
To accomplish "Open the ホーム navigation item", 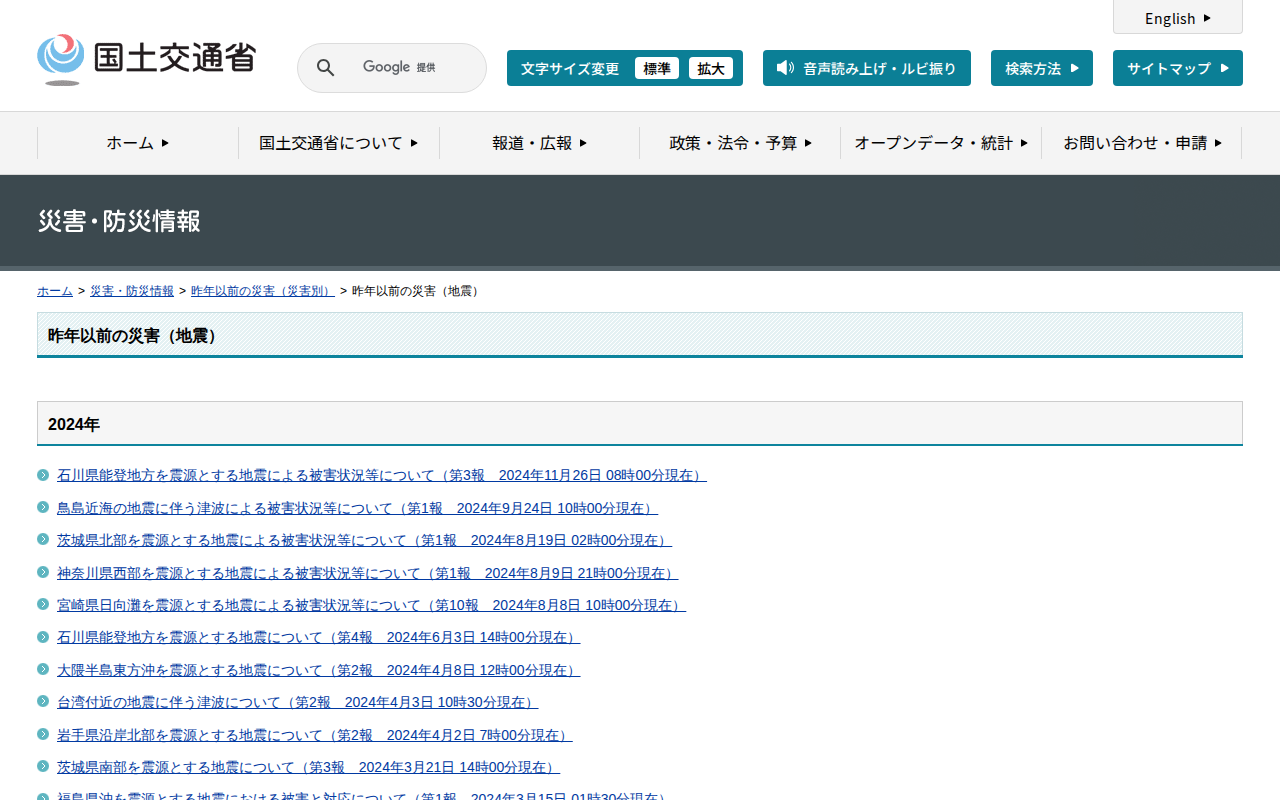I will (137, 143).
